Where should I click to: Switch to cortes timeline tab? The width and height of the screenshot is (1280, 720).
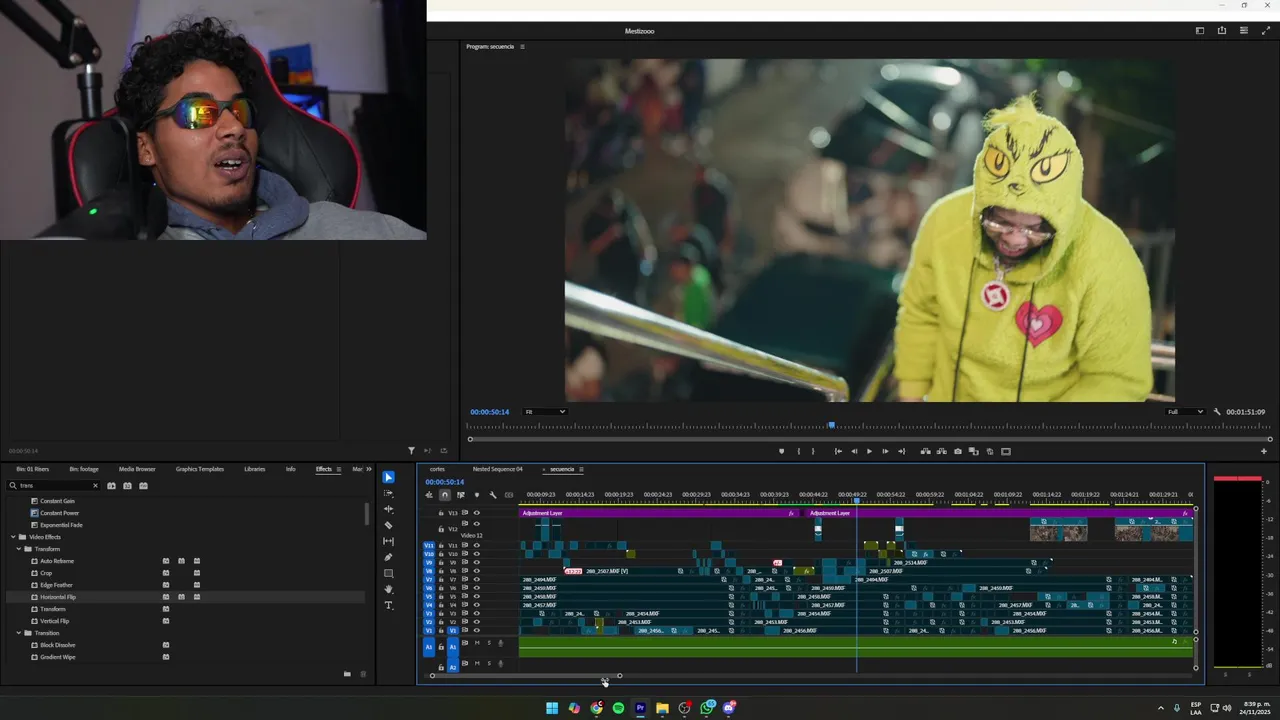(437, 469)
